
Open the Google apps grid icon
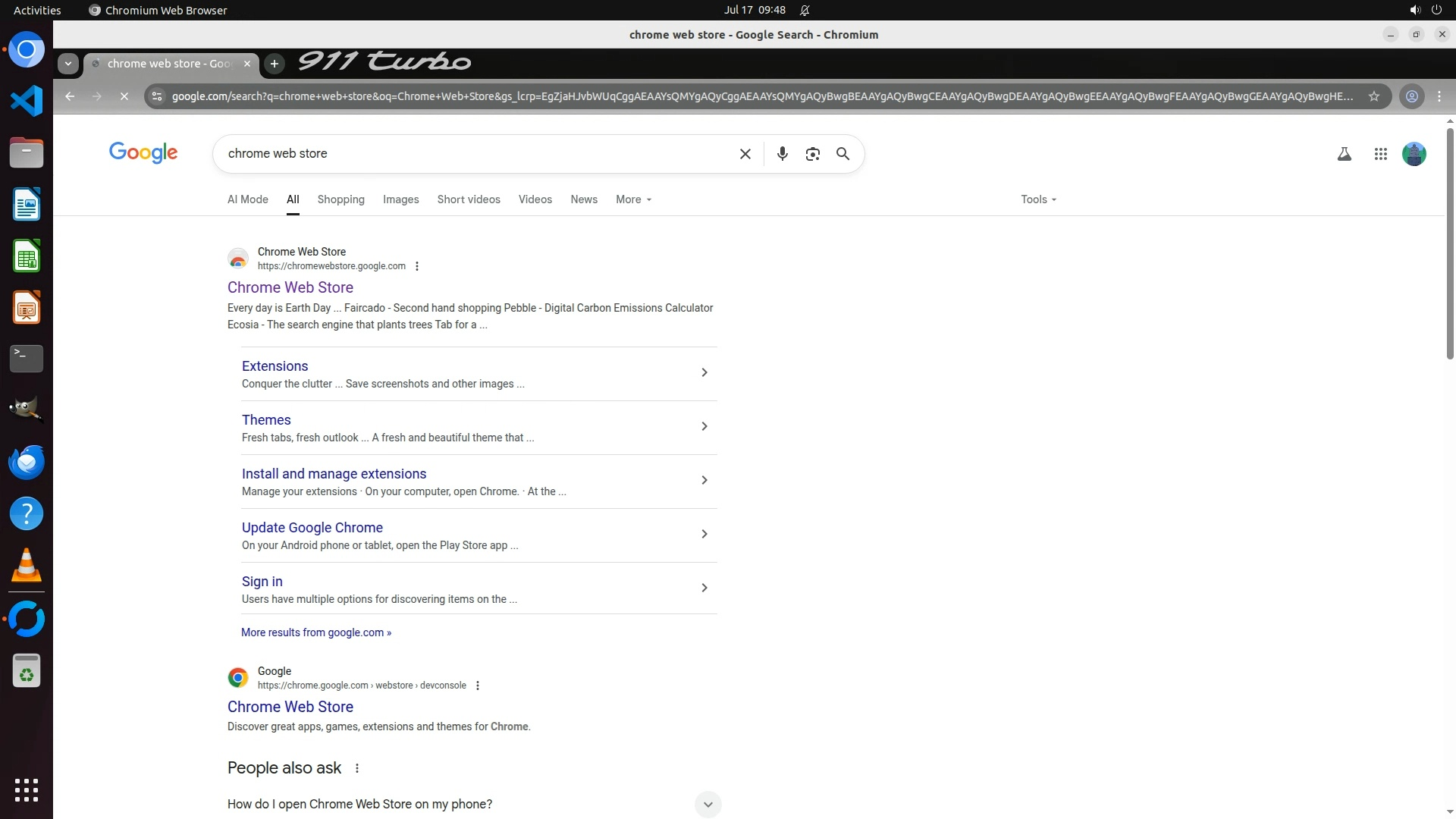point(1380,154)
